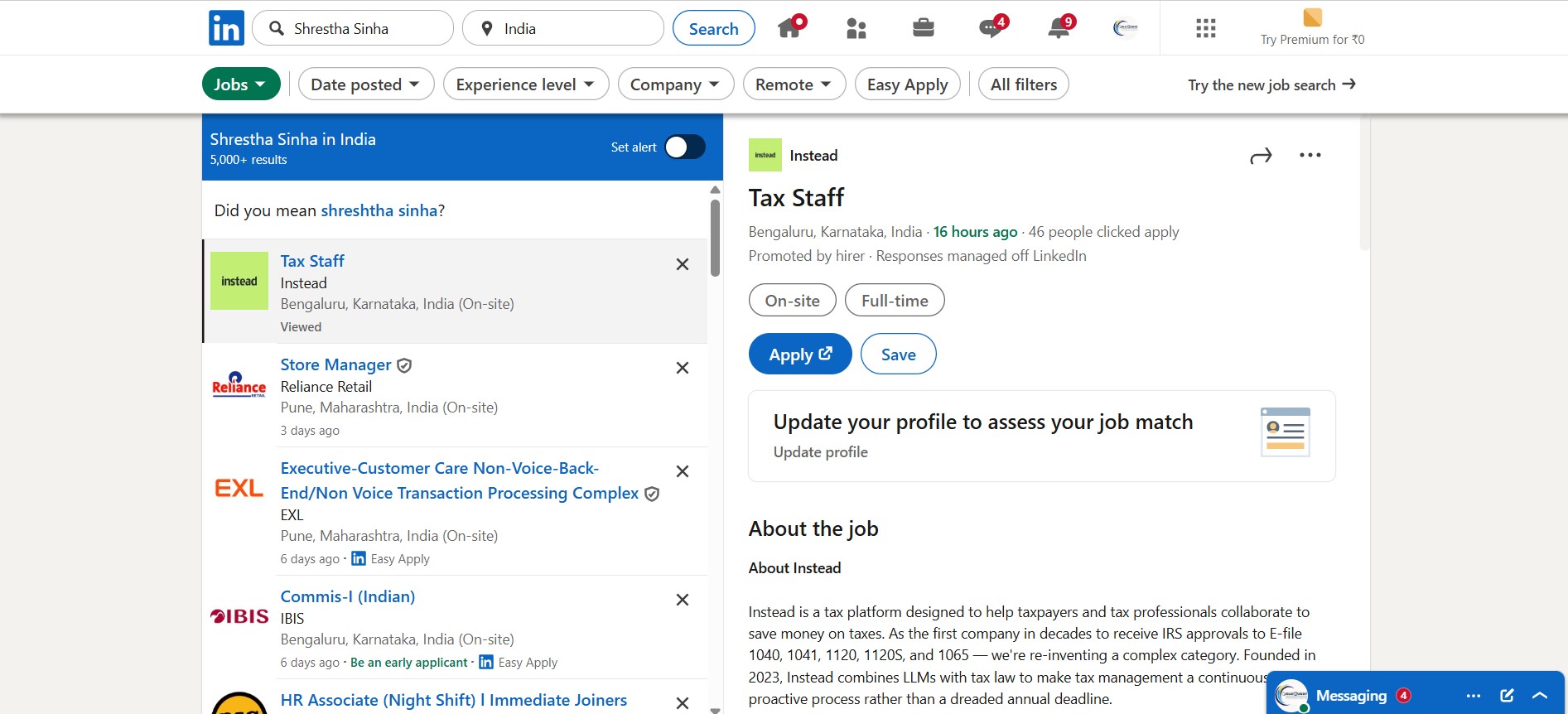The height and width of the screenshot is (714, 1568).
Task: Dismiss the HR Associate (Night Shift) job card
Action: tap(683, 703)
